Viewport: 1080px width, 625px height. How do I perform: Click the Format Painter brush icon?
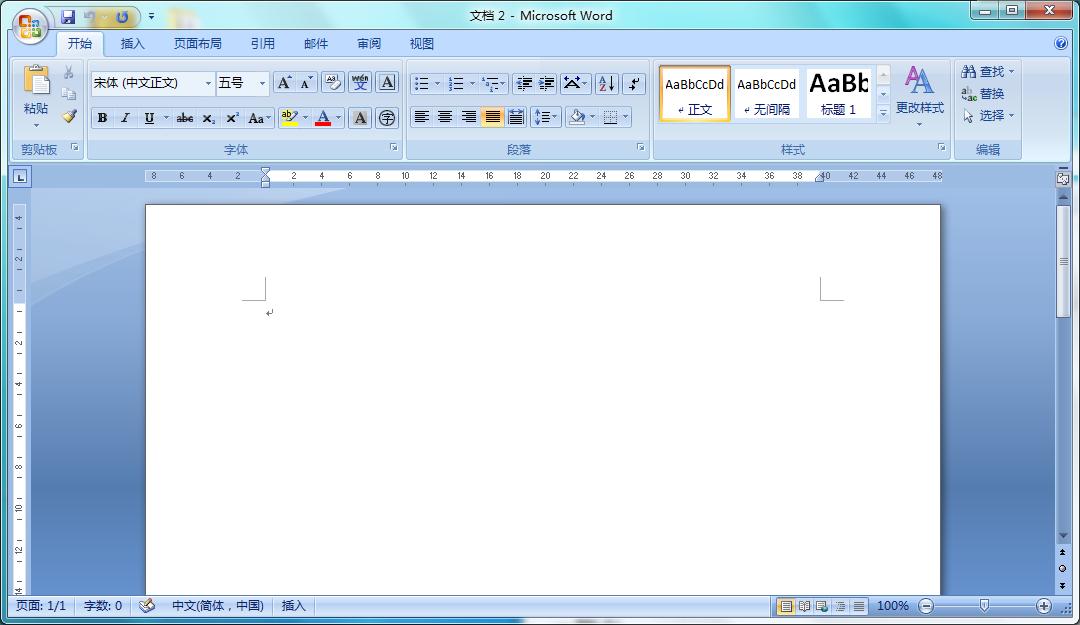click(x=68, y=116)
